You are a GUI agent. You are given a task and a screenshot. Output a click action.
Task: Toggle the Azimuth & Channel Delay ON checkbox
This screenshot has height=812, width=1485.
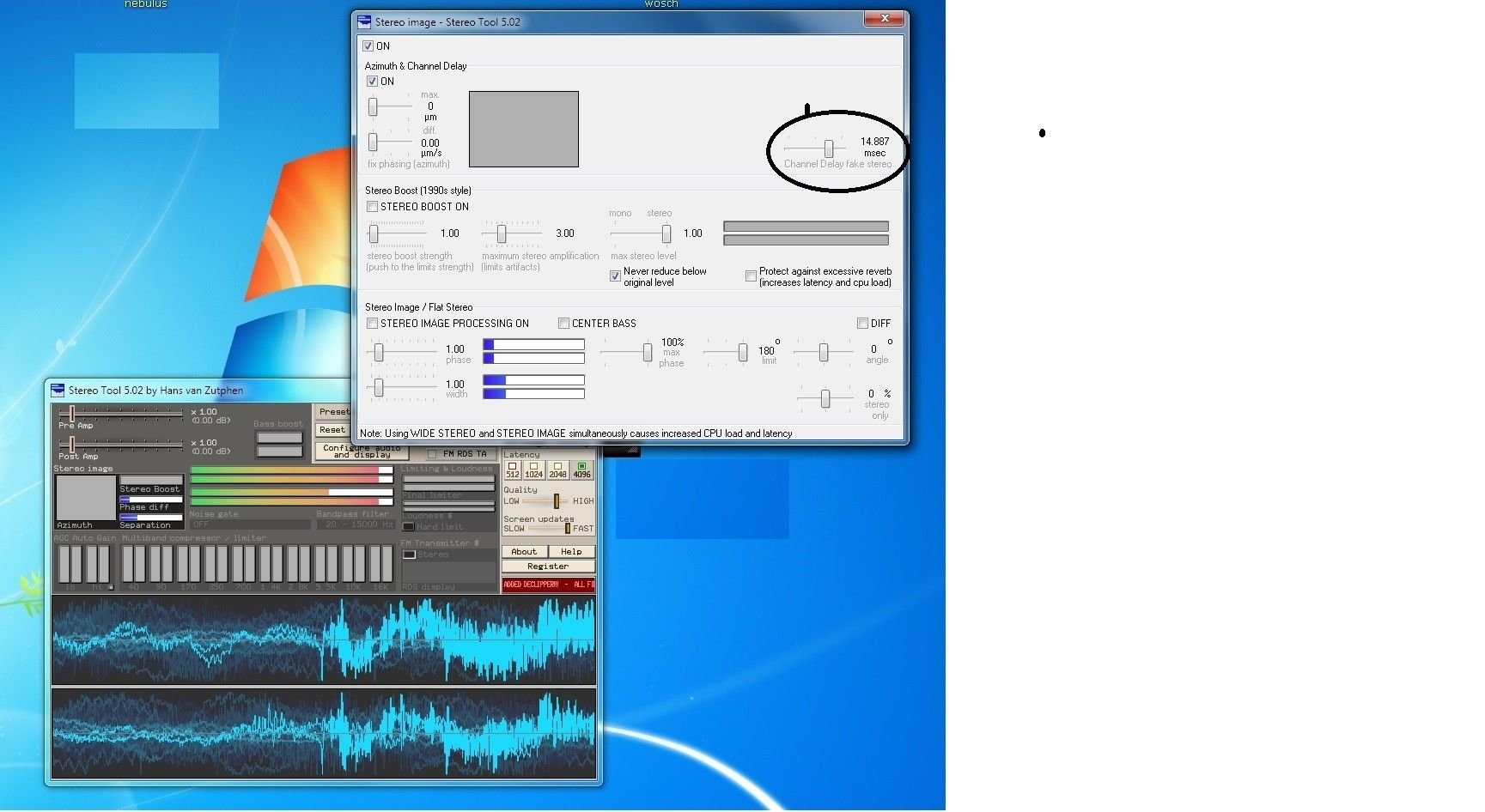[372, 82]
